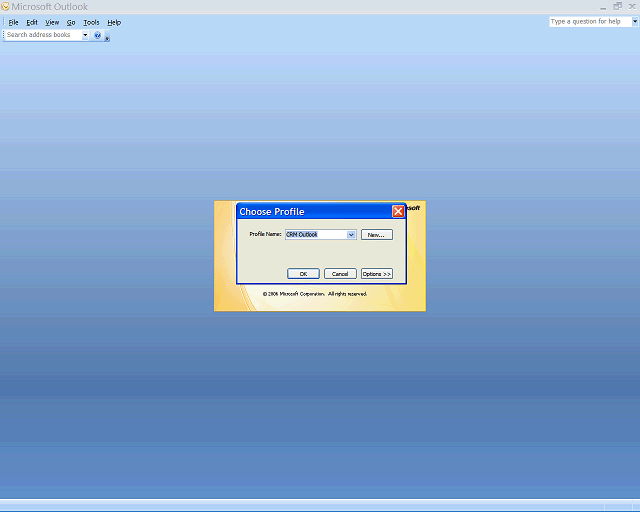Restore down the Microsoft Outlook window
Viewport: 640px width, 512px height.
click(618, 7)
